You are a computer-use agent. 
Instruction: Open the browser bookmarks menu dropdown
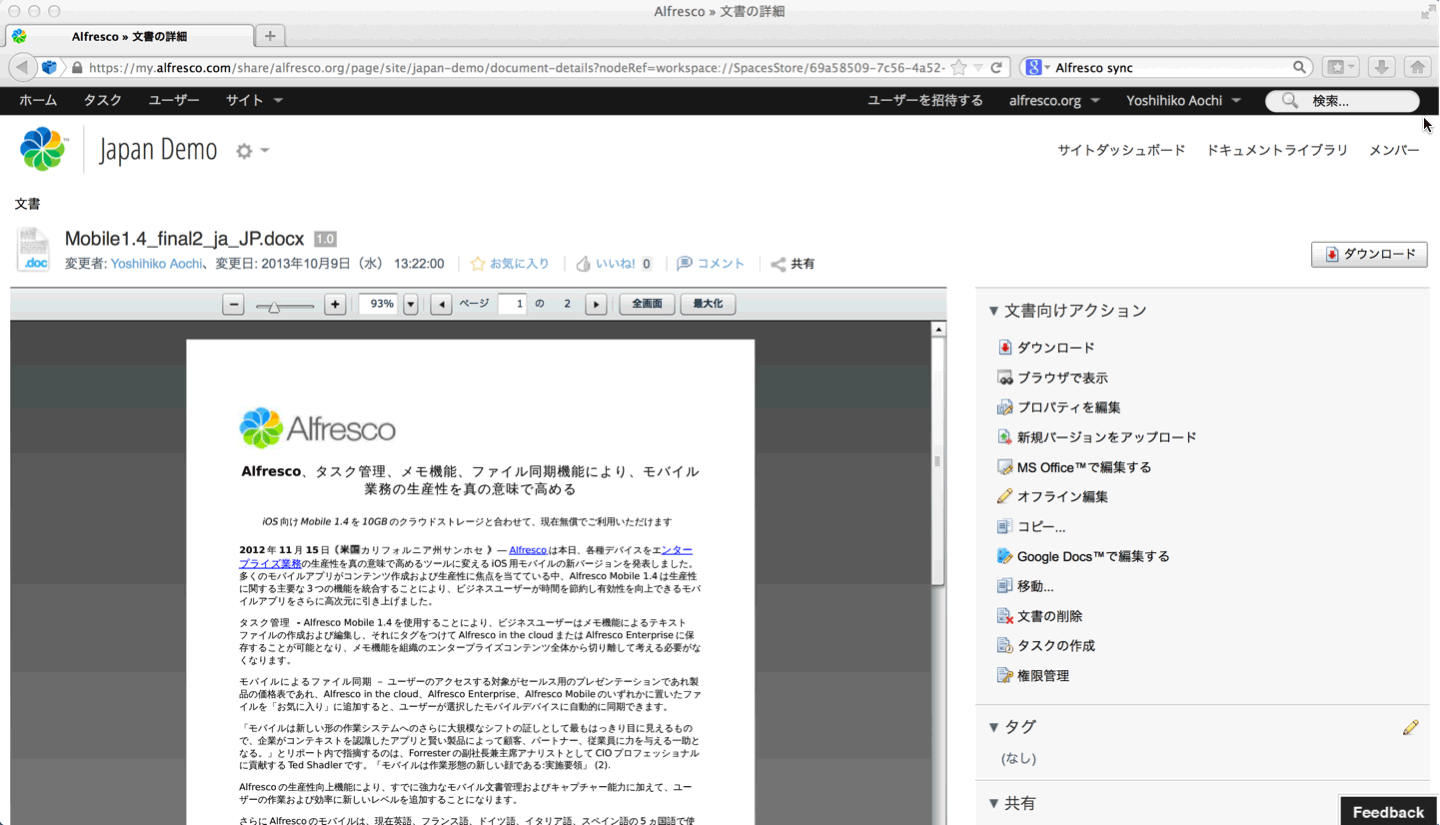(1340, 67)
